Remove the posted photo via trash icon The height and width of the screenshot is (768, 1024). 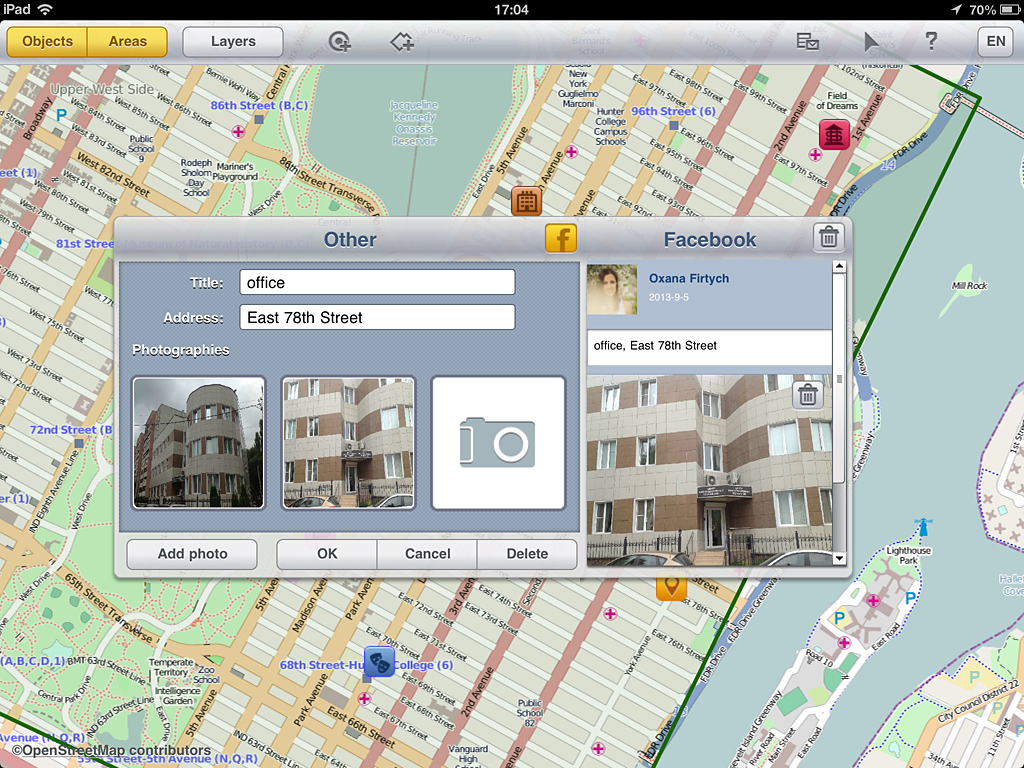(809, 395)
